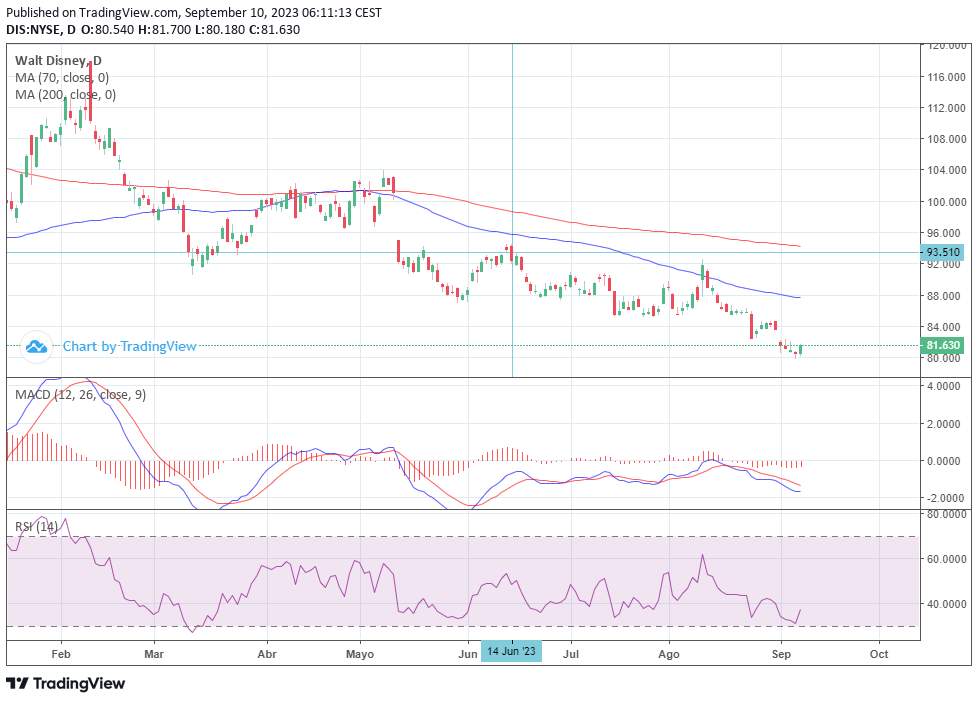Click the '14 Jun '23' date marker
978x702 pixels.
tap(511, 651)
